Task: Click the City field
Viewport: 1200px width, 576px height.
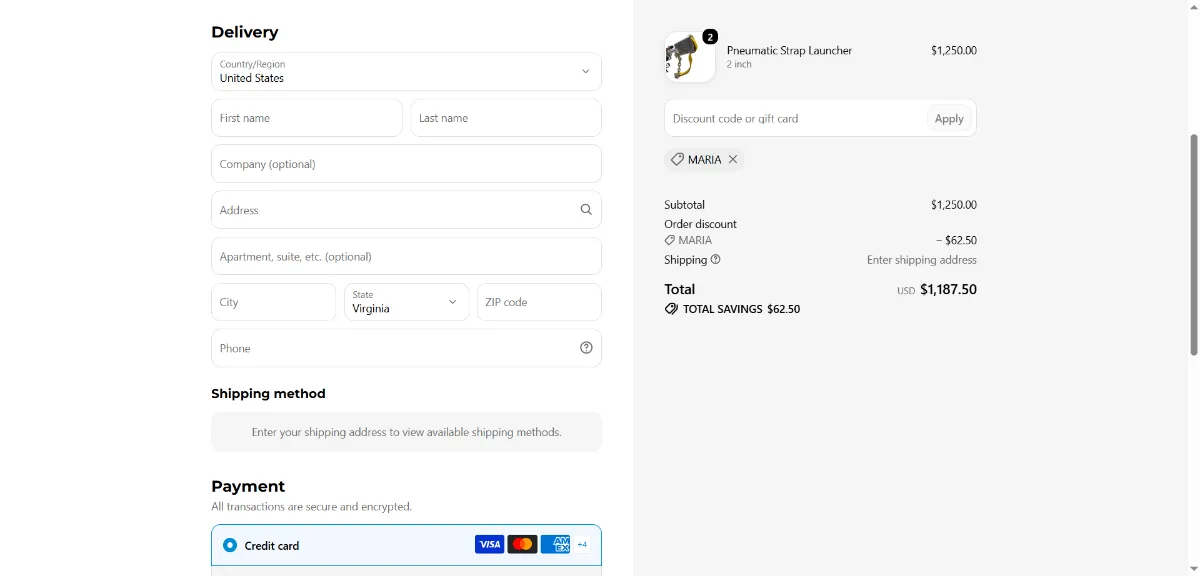Action: click(x=274, y=302)
